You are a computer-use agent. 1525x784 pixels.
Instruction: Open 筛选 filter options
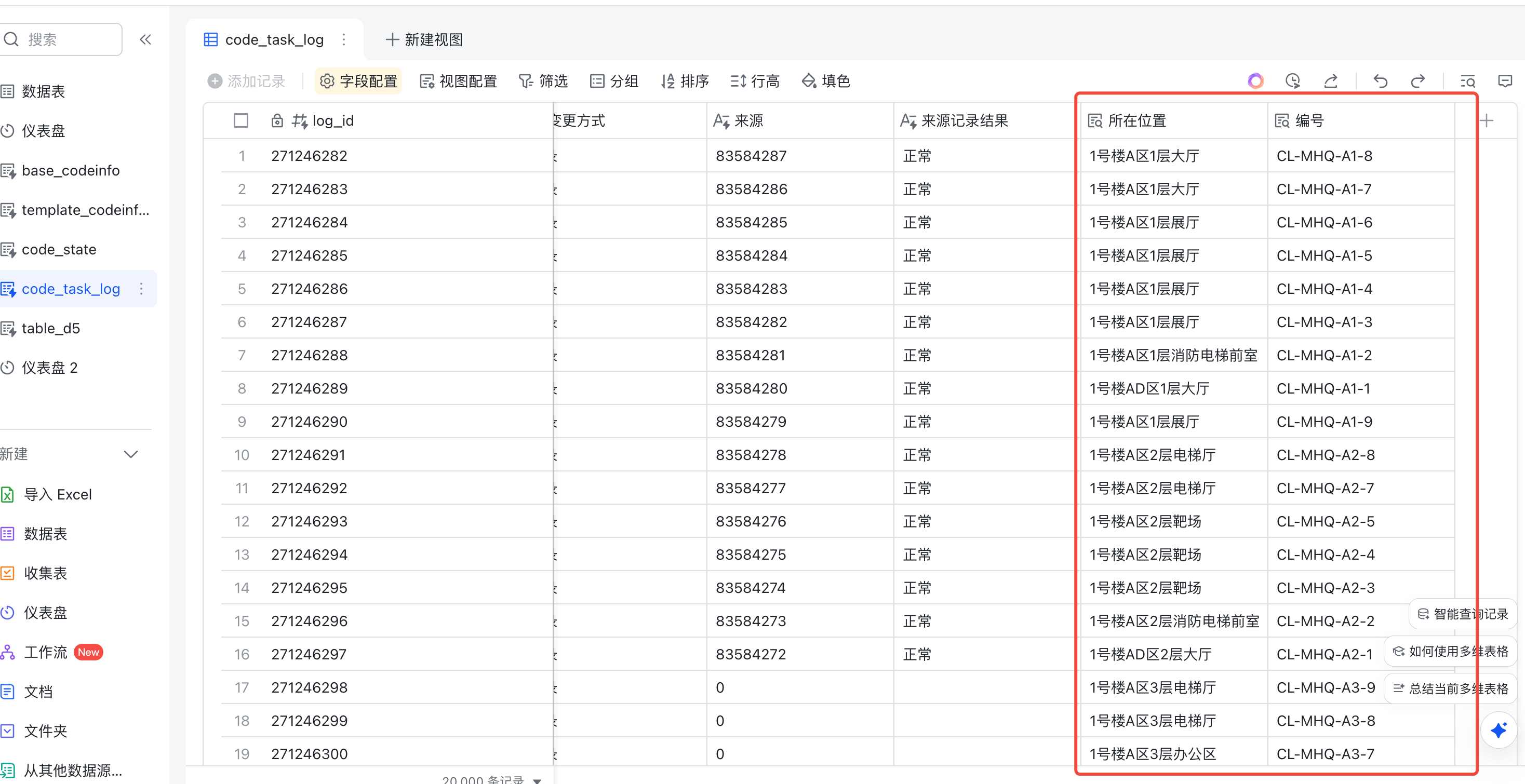pyautogui.click(x=543, y=81)
